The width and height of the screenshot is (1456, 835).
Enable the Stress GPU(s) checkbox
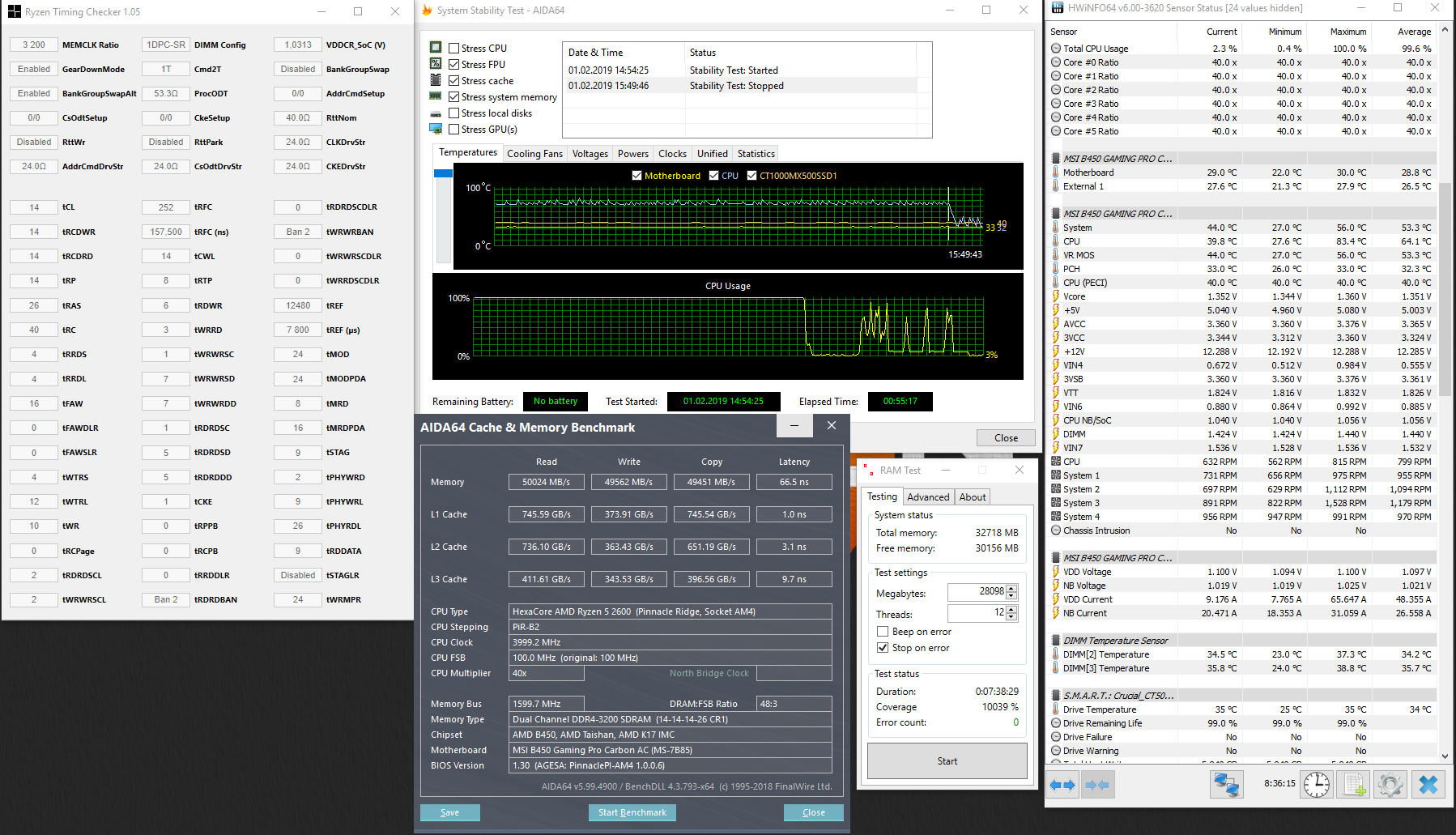click(454, 130)
